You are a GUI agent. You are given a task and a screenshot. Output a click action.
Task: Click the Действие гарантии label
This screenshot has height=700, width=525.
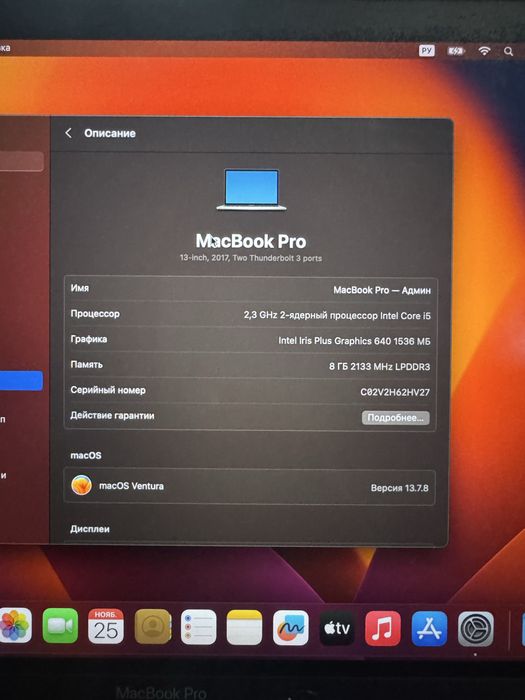112,416
